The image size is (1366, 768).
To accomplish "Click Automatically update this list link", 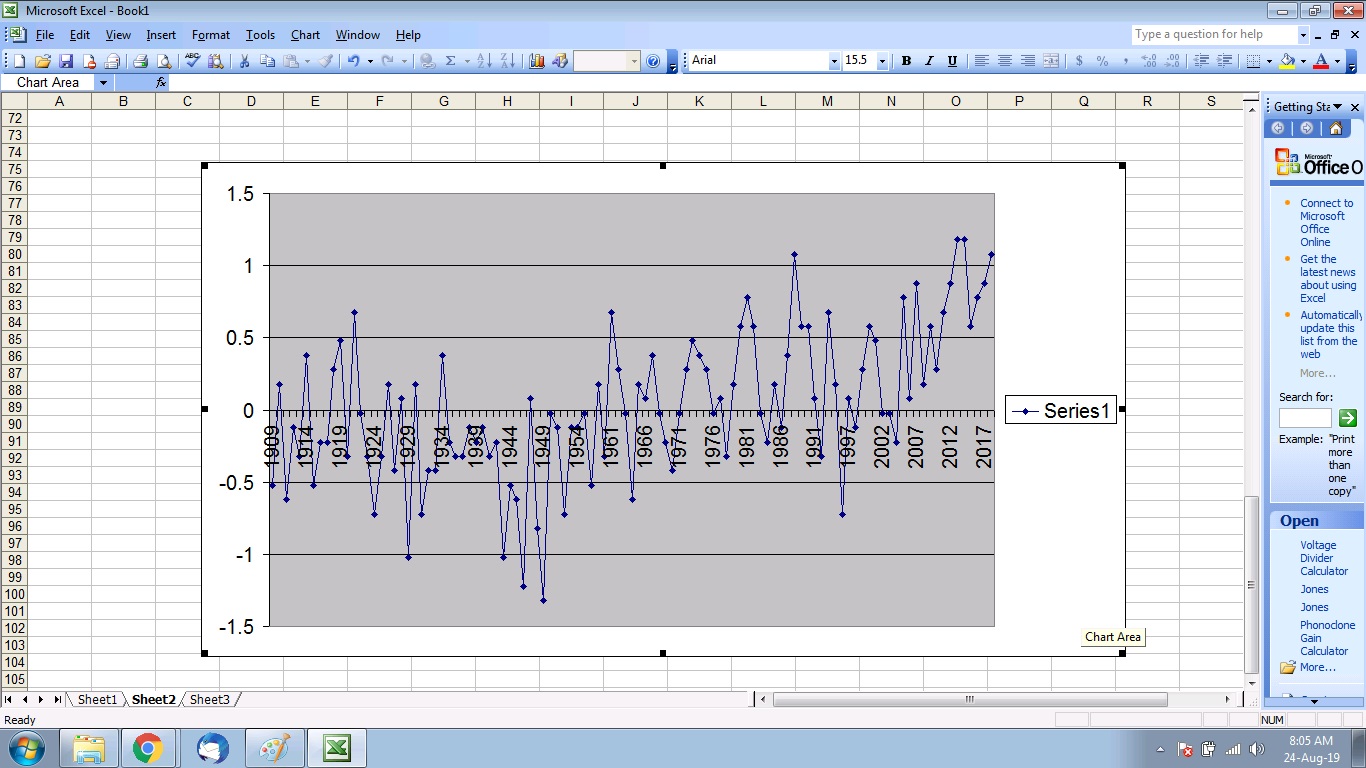I will click(1330, 334).
